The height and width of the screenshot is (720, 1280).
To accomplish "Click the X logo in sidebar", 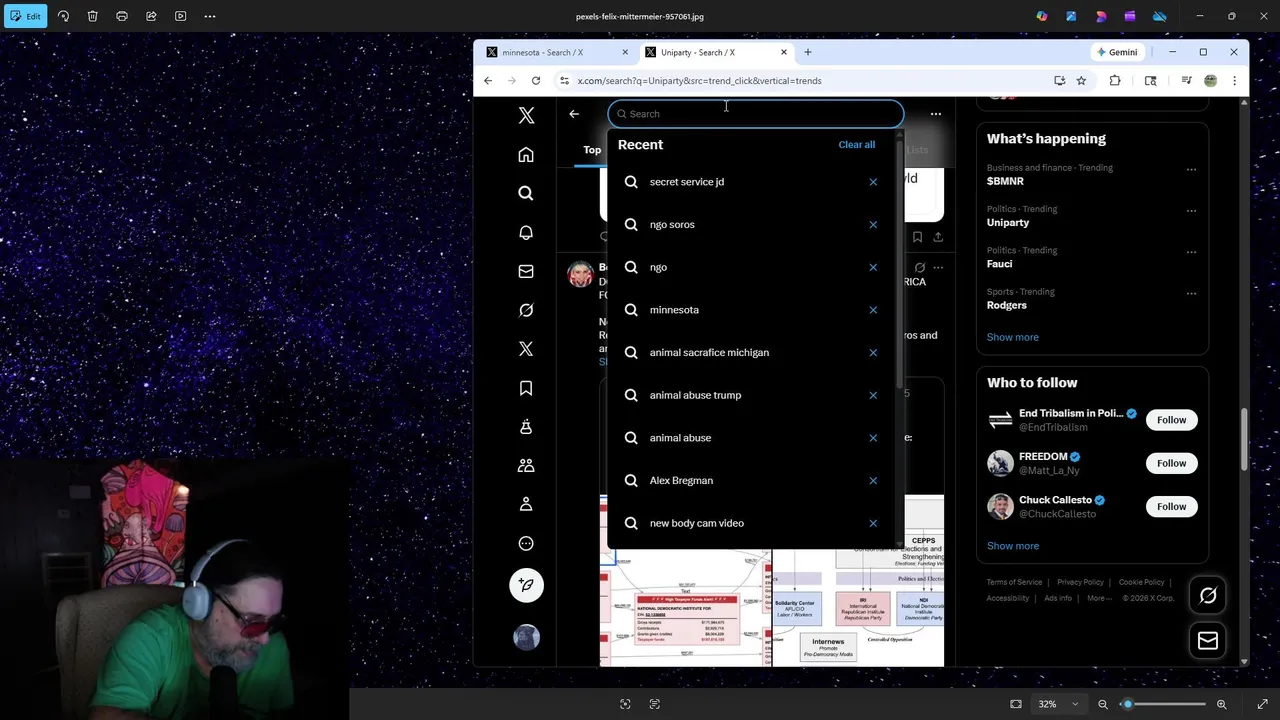I will click(x=526, y=115).
